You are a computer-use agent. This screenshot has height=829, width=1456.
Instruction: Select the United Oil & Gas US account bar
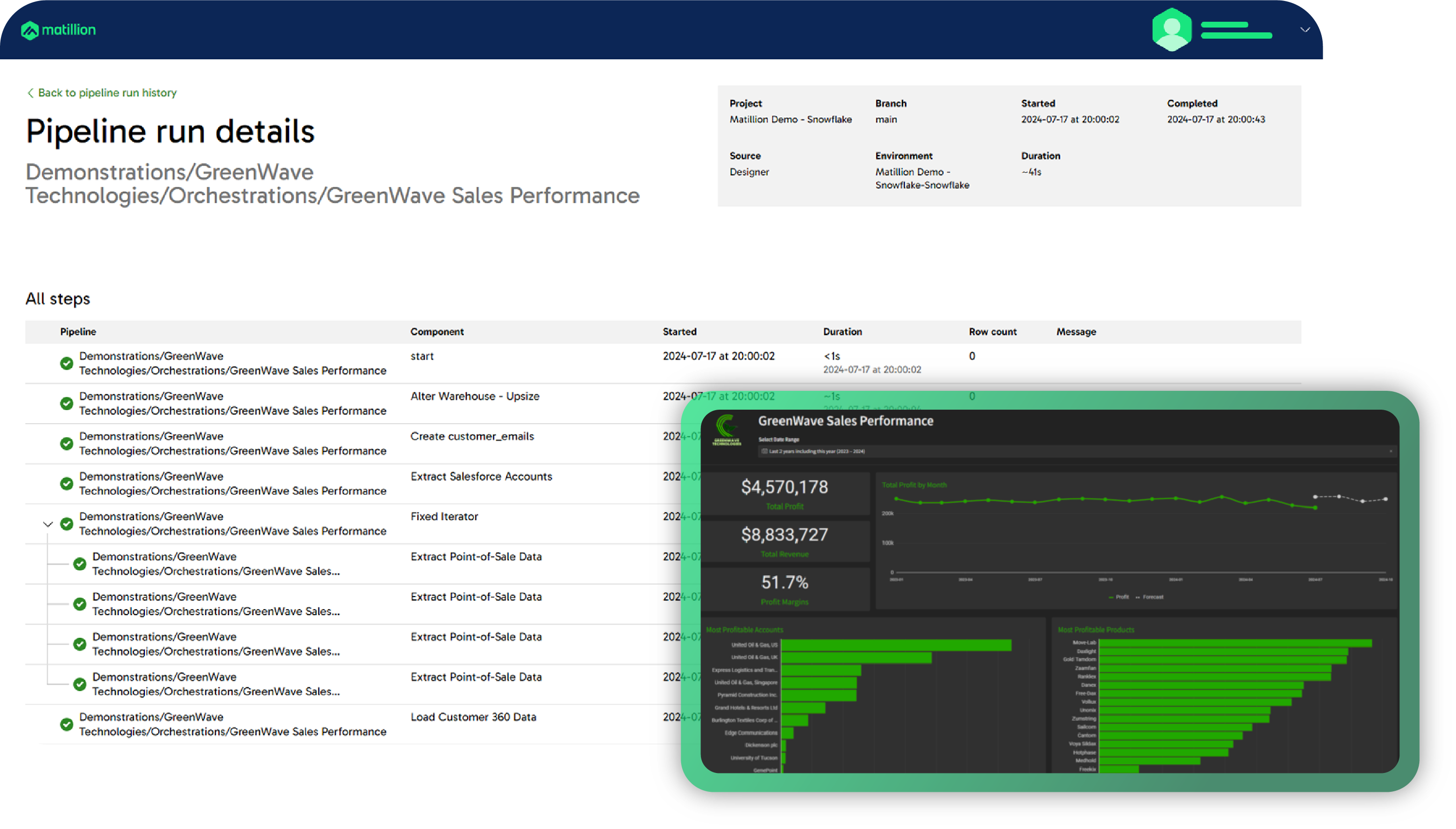coord(894,645)
